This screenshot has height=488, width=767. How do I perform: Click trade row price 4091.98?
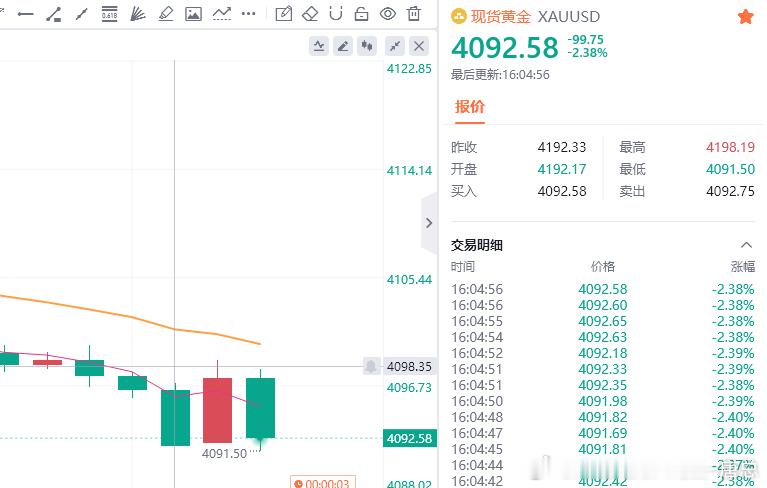(x=603, y=401)
